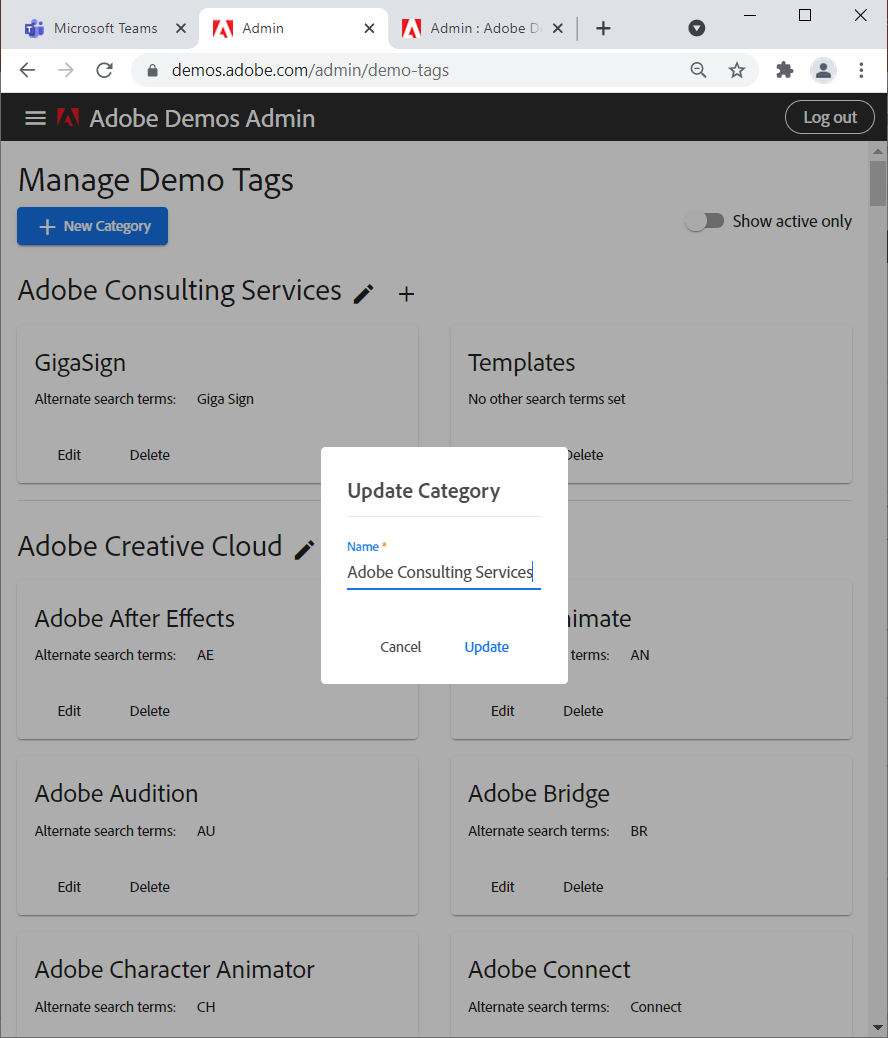This screenshot has width=888, height=1038.
Task: Open Chrome three-dot menu
Action: click(x=861, y=70)
